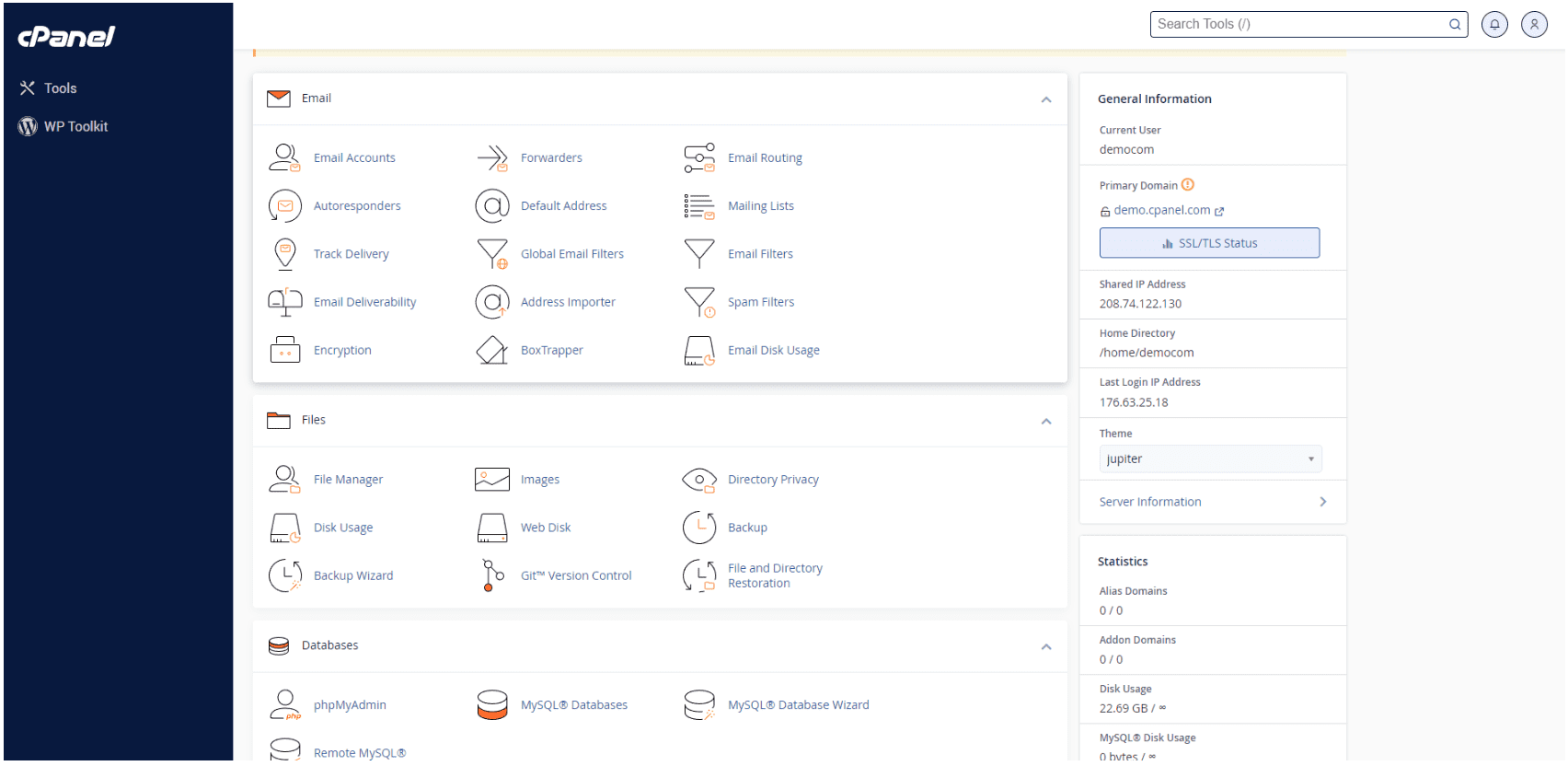Click the BoxTrapper icon
The height and width of the screenshot is (766, 1568).
[x=492, y=350]
